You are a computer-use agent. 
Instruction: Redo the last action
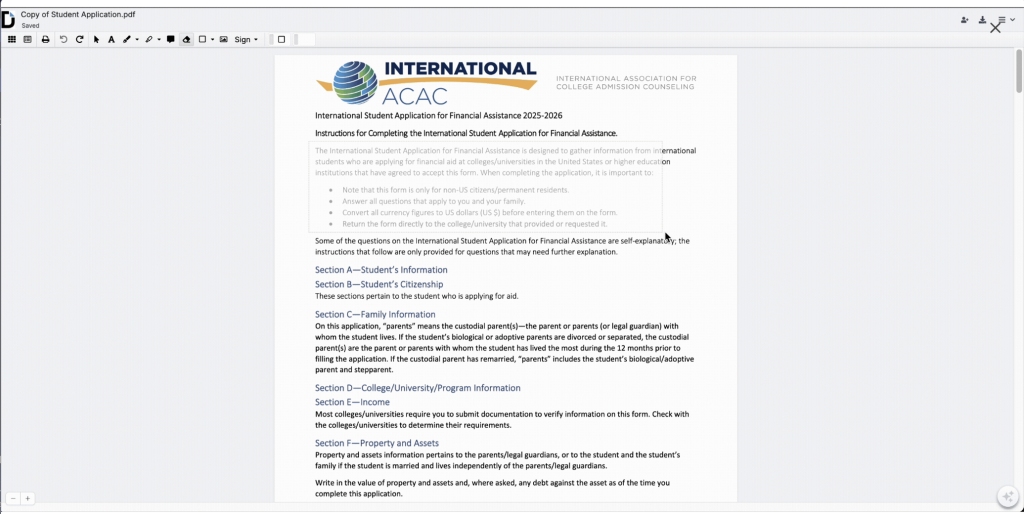pos(80,40)
